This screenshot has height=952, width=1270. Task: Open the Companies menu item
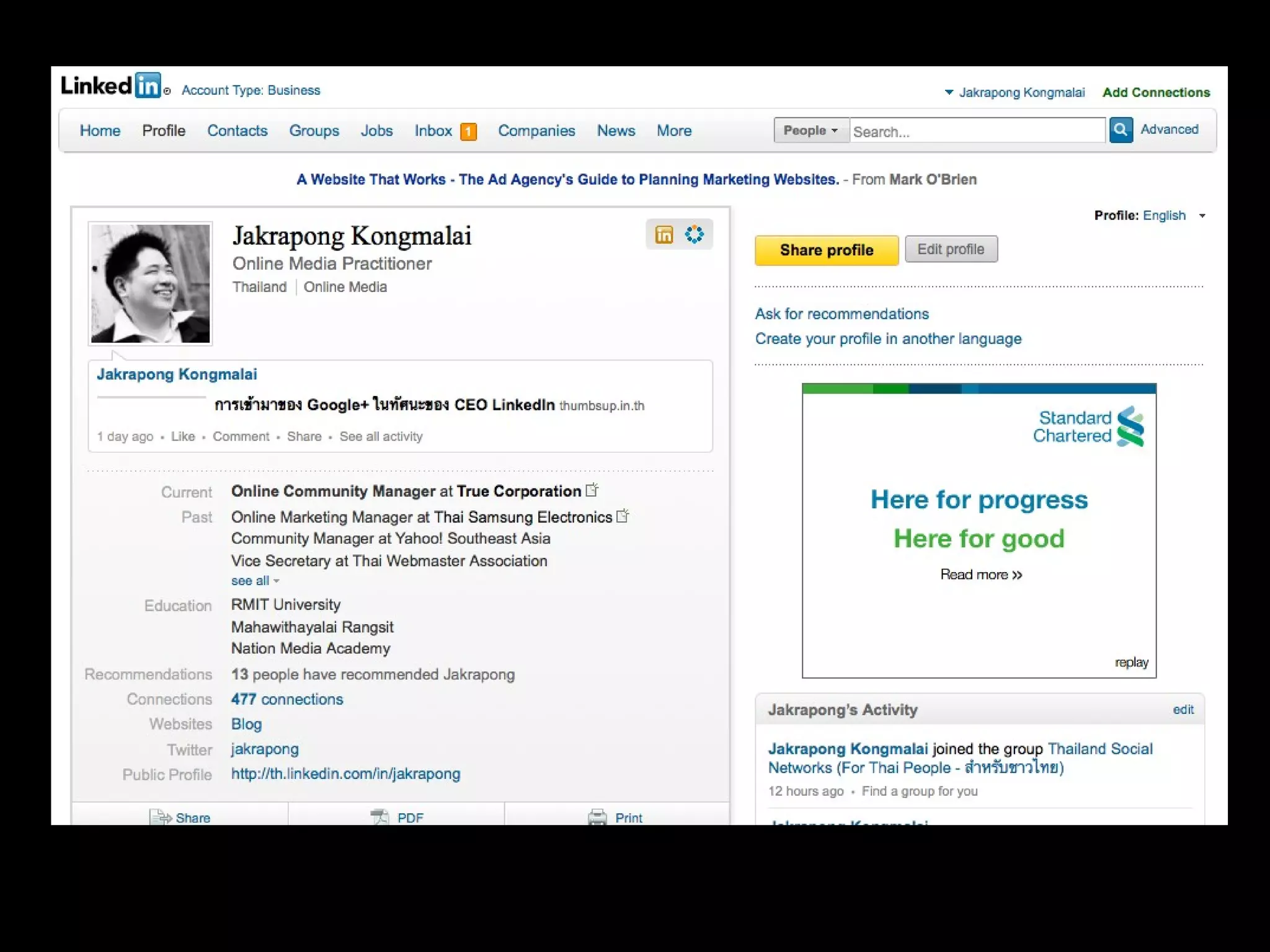tap(536, 131)
